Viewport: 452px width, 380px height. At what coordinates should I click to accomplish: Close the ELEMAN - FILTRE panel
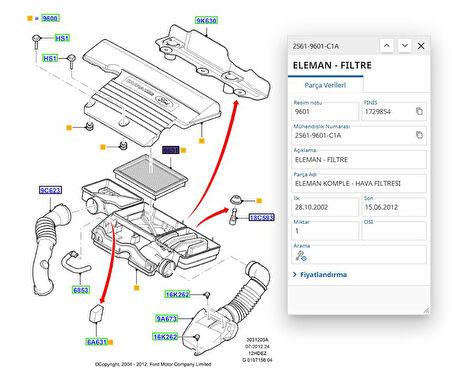421,46
